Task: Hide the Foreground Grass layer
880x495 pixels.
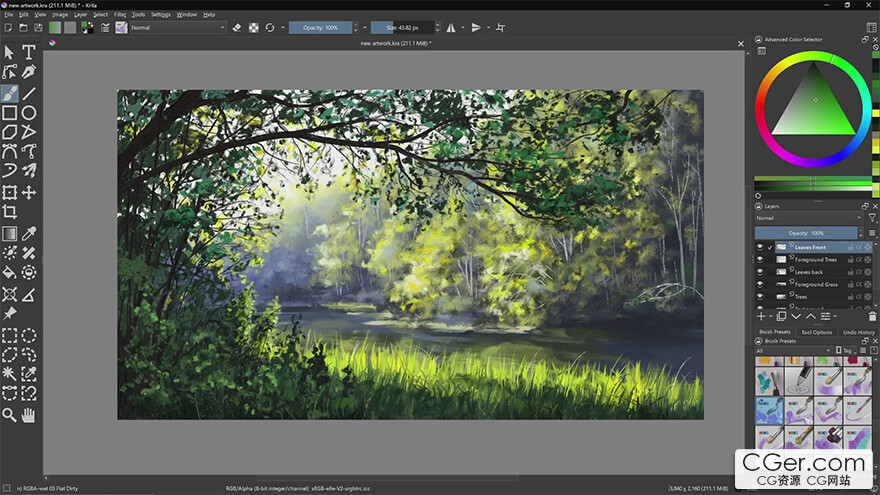Action: coord(760,284)
